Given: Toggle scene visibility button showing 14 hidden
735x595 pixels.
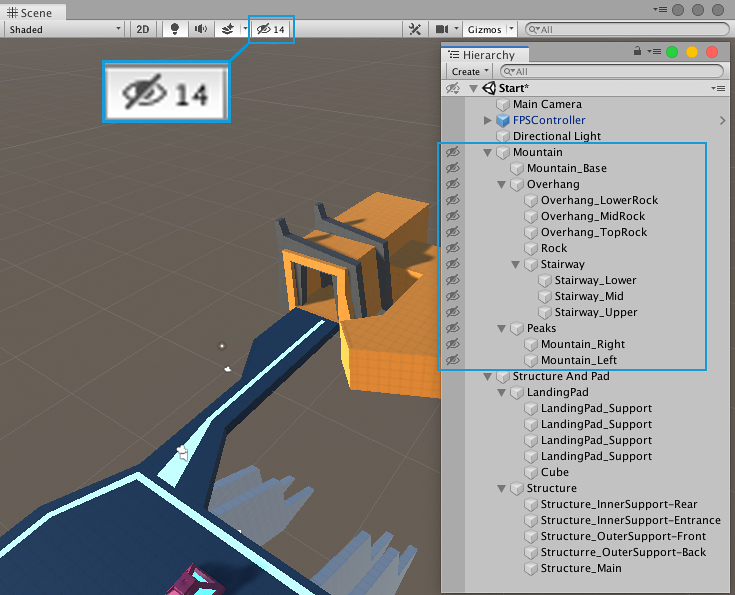Looking at the screenshot, I should 271,30.
